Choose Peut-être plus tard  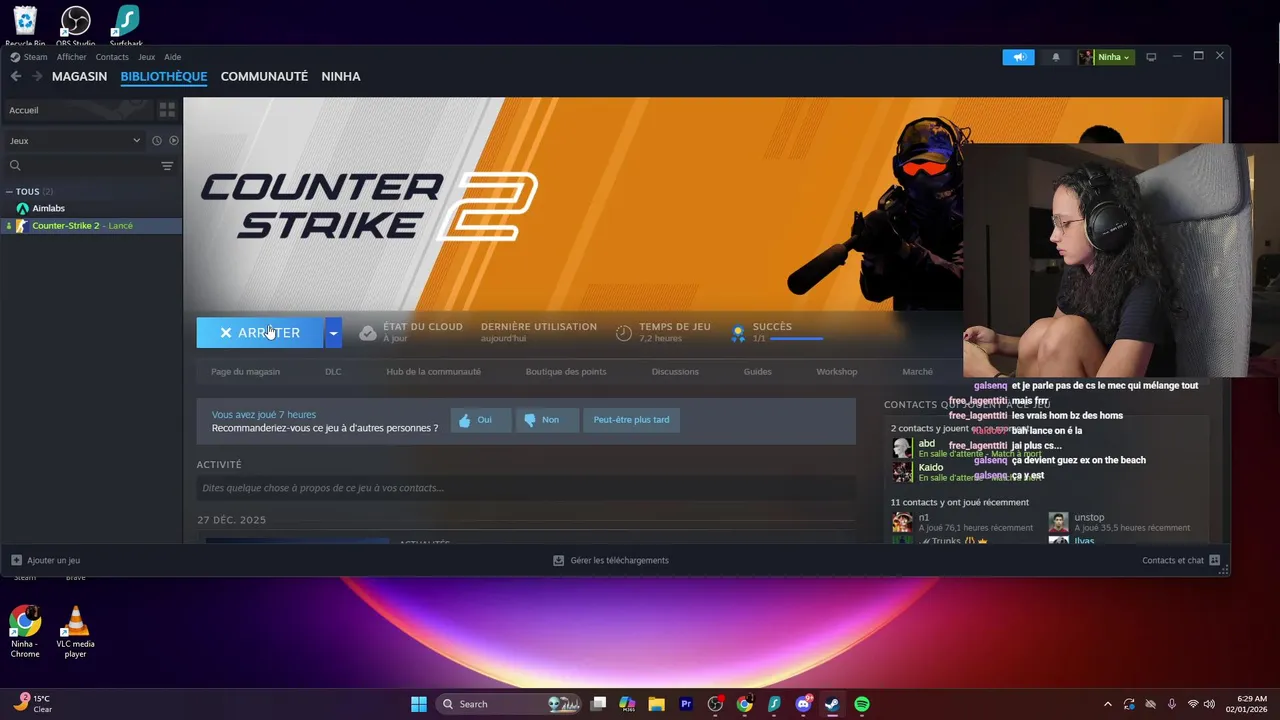[x=631, y=420]
